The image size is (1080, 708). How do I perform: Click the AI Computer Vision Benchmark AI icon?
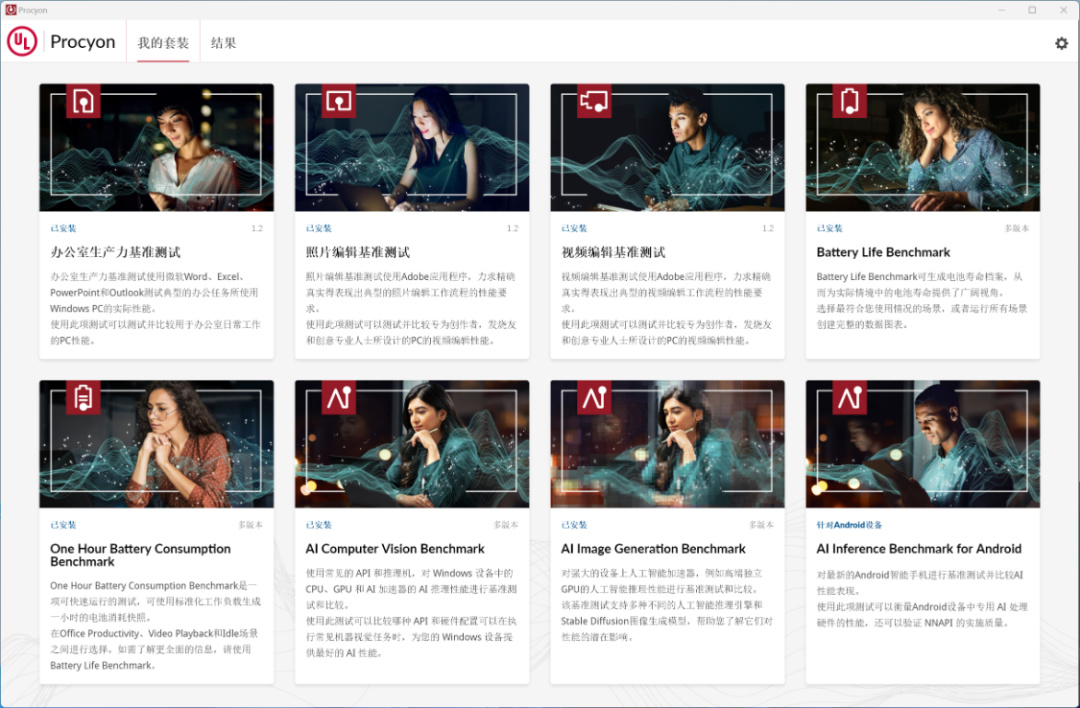coord(339,397)
